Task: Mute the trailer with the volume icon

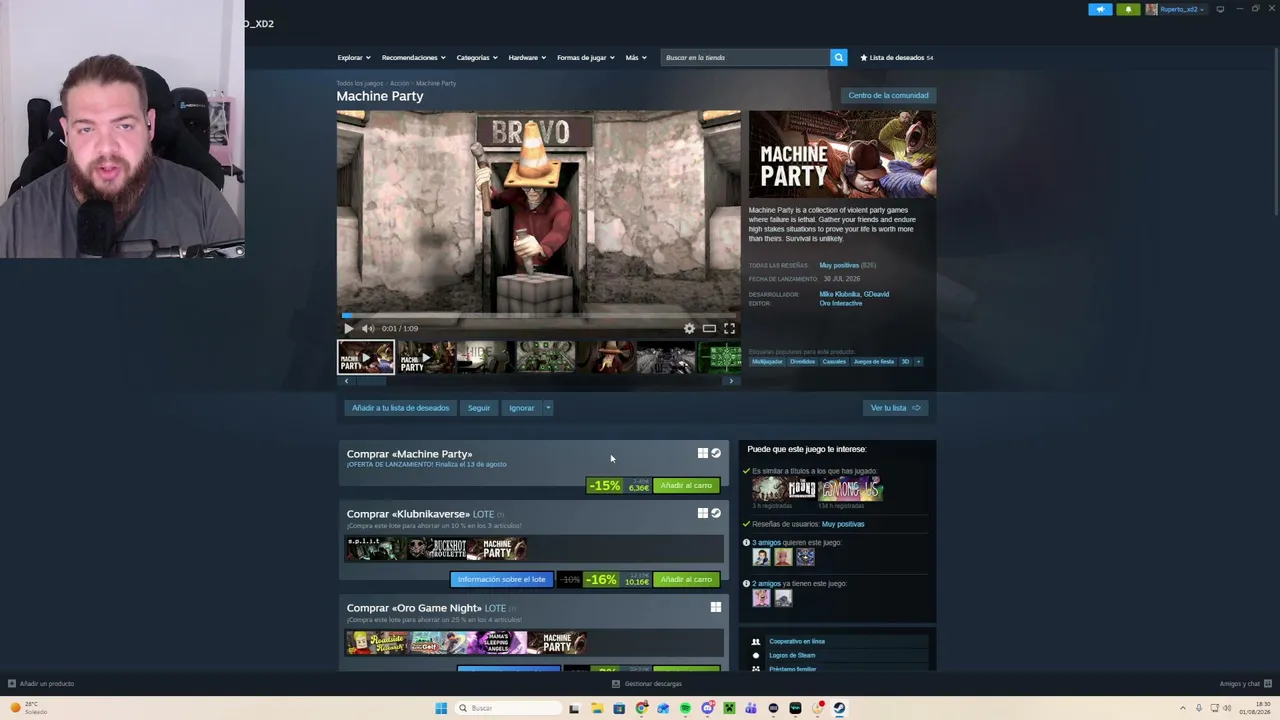Action: (x=368, y=328)
